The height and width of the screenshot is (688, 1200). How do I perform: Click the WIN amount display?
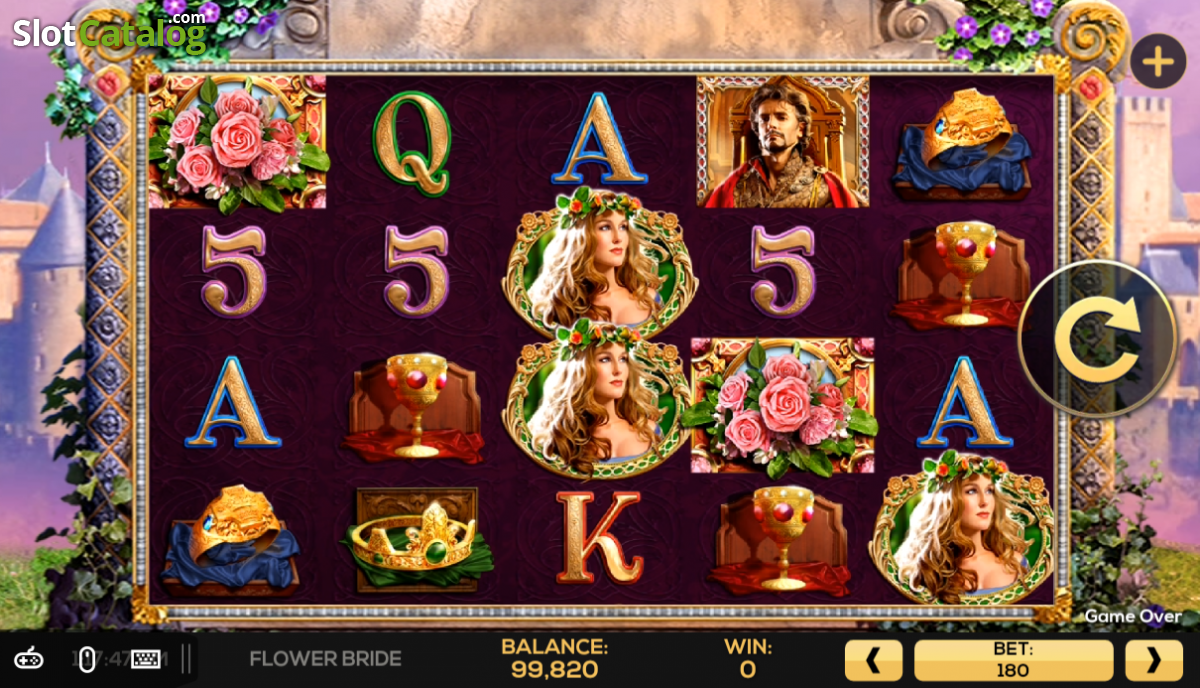(747, 659)
